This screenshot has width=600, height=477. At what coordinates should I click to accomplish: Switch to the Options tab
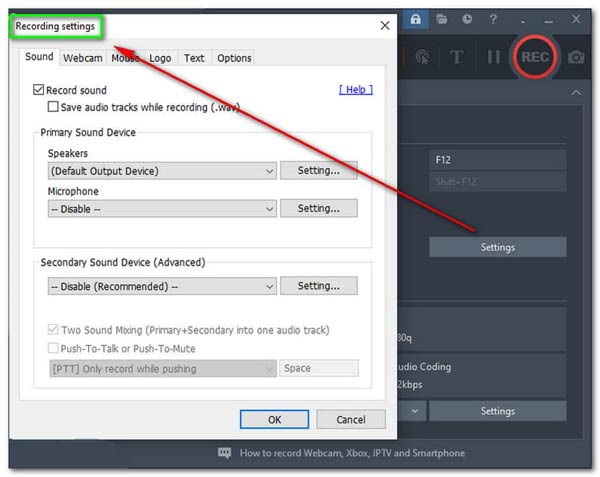tap(234, 58)
